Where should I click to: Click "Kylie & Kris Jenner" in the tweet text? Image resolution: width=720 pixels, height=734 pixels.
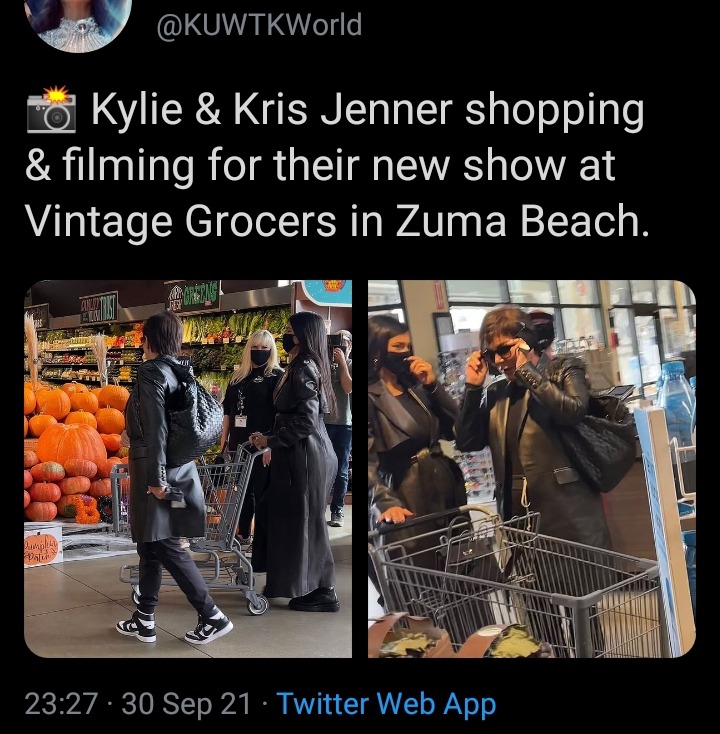coord(272,110)
